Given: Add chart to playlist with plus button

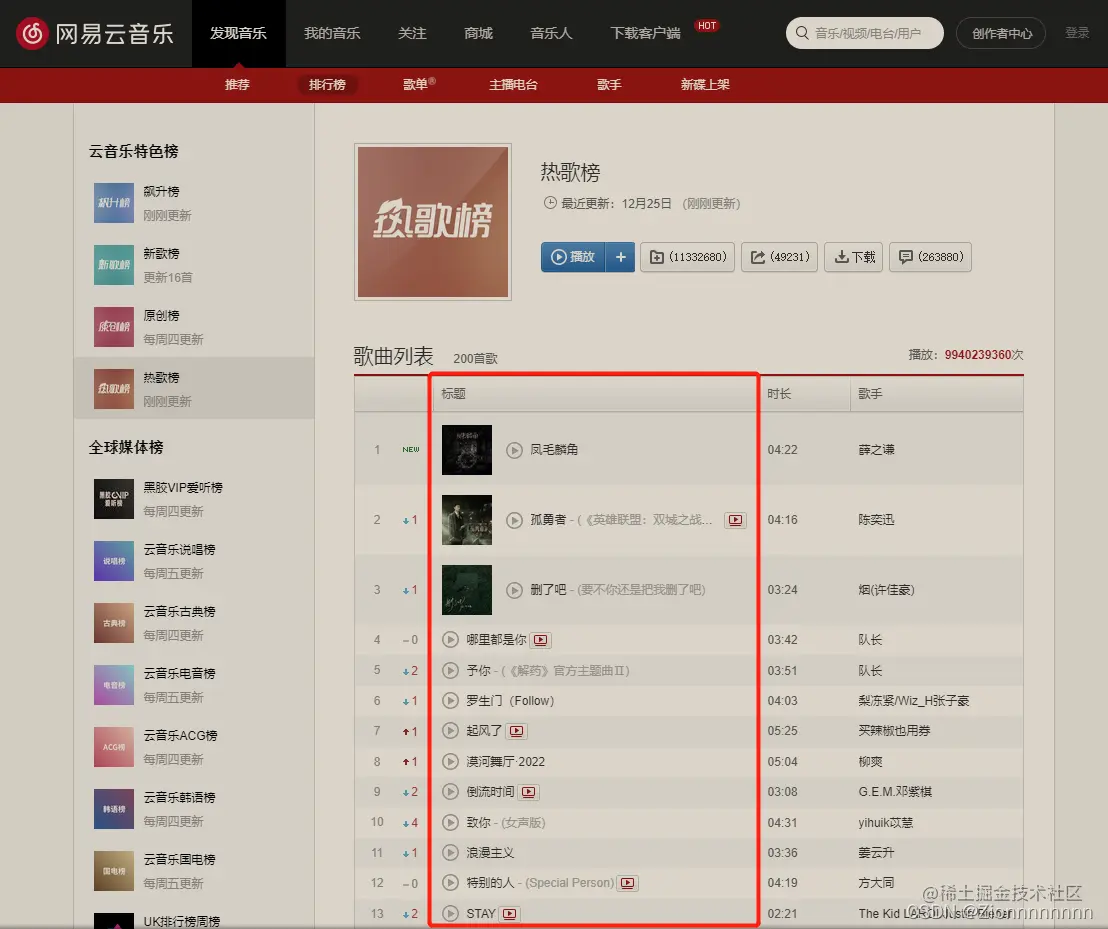Looking at the screenshot, I should [x=620, y=257].
